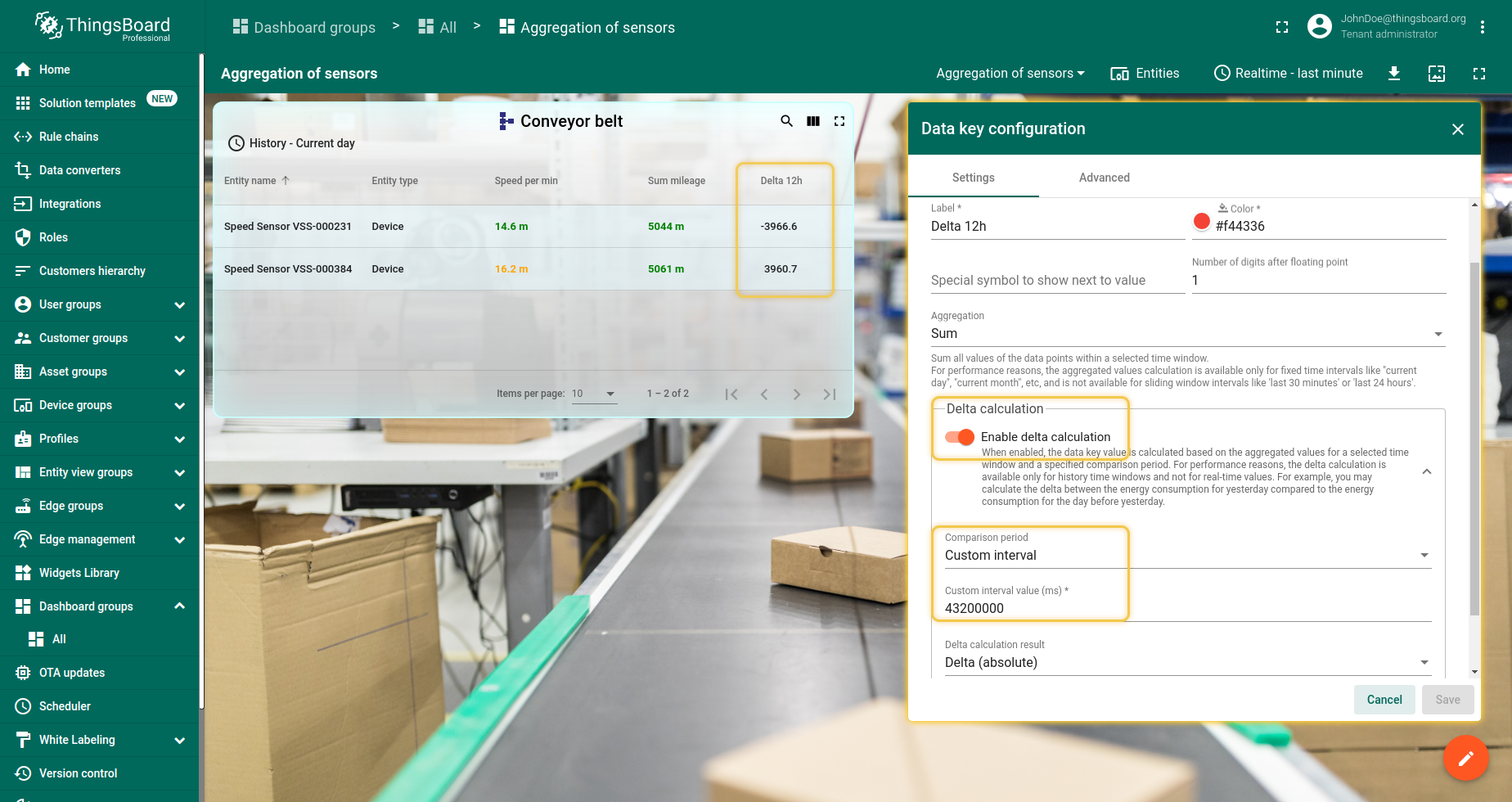The width and height of the screenshot is (1512, 802).
Task: Open All under Dashboard groups sidebar
Action: coord(99,639)
